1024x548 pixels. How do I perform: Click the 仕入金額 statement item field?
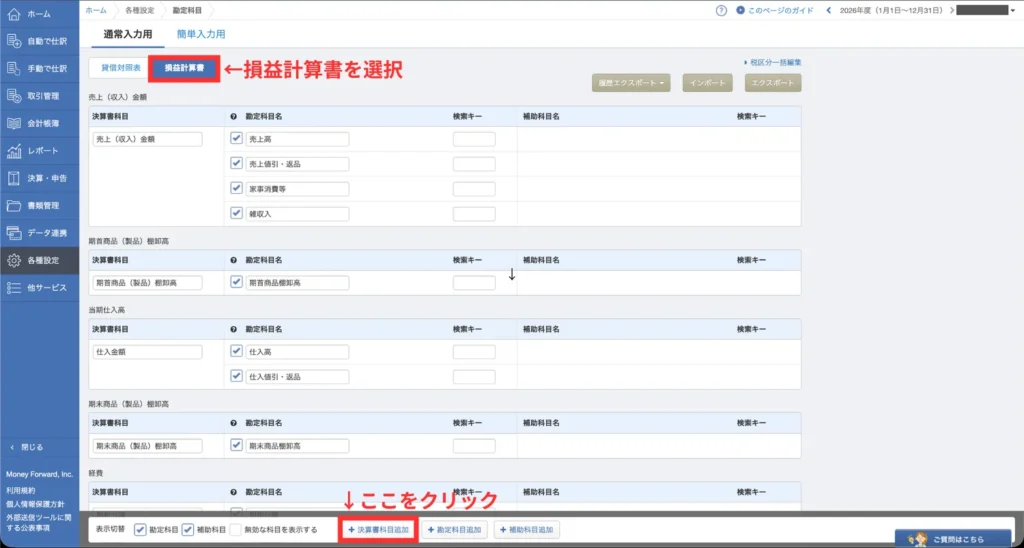point(148,352)
